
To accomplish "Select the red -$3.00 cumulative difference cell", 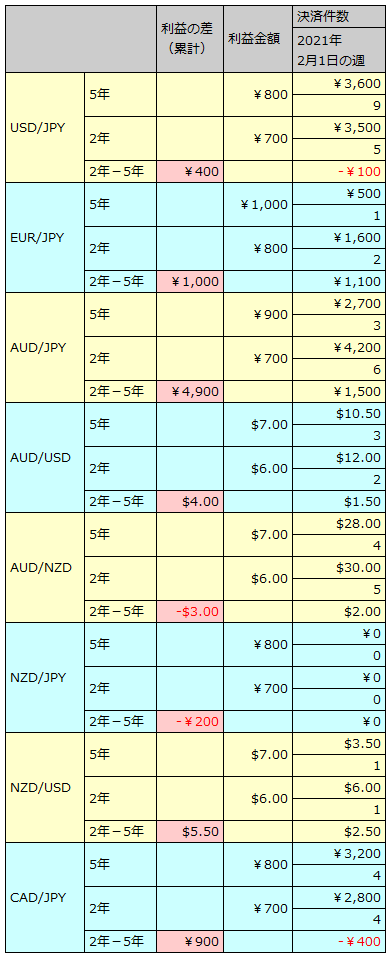I will point(190,611).
